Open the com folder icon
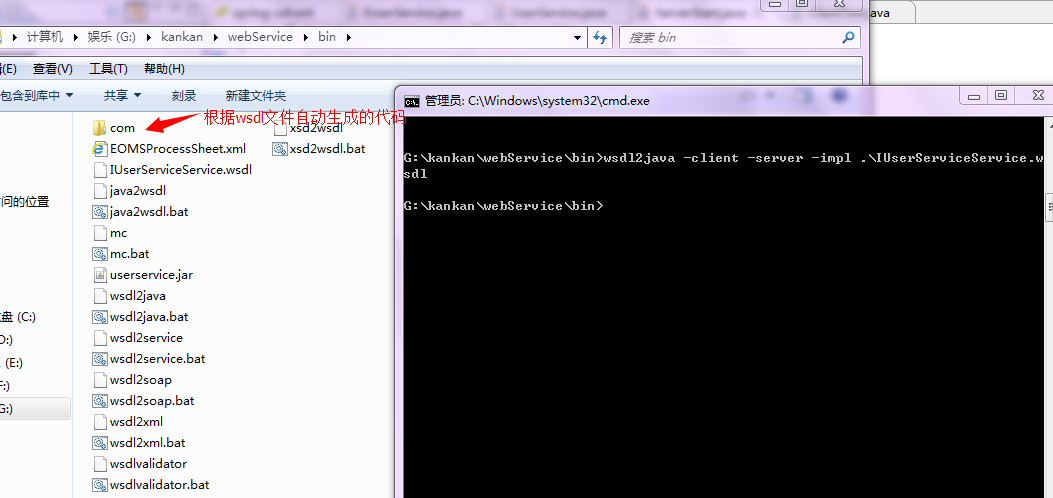 99,128
